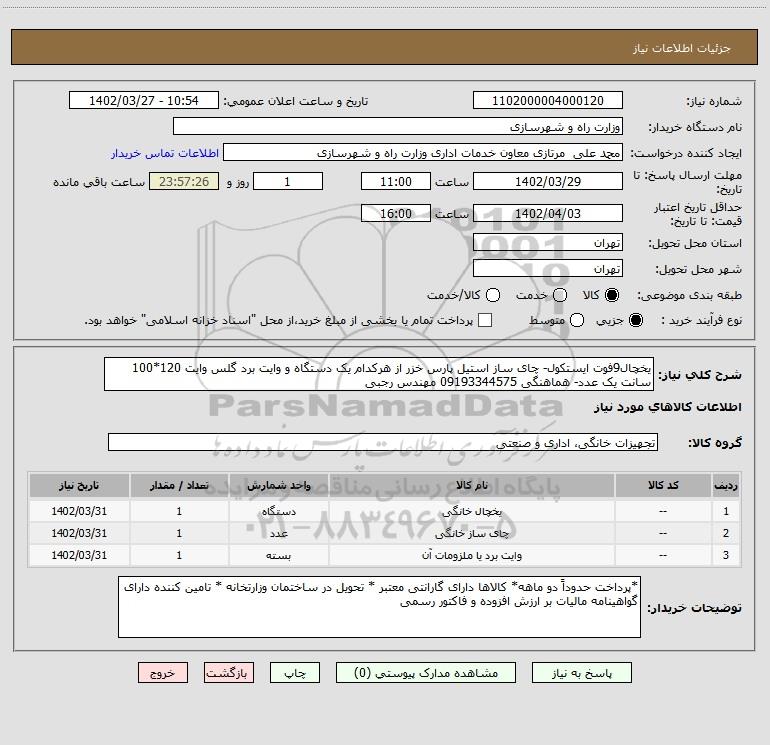Click the تاریخ نیاز column header
Image resolution: width=770 pixels, height=745 pixels.
79,485
